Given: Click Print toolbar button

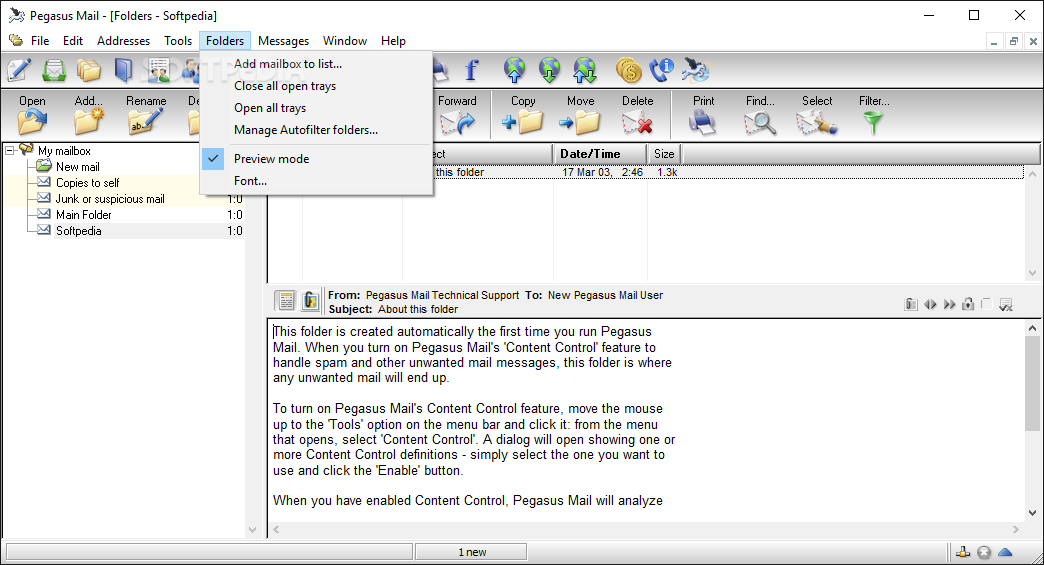Looking at the screenshot, I should [x=703, y=114].
